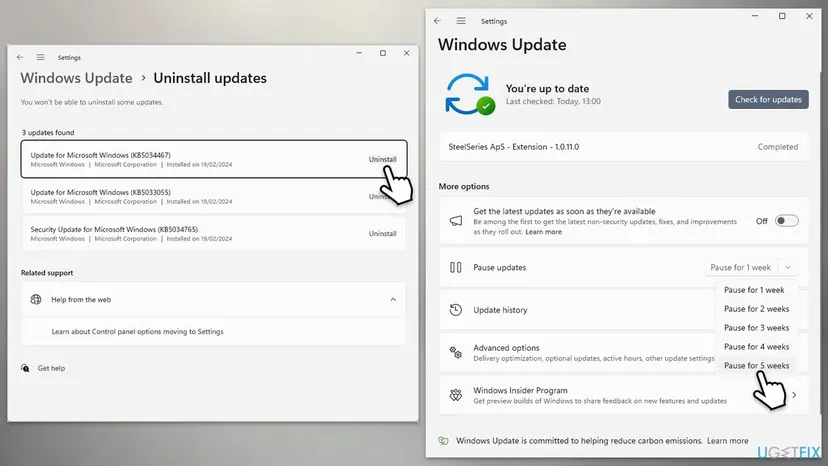Select Update for Microsoft Windows KB5033055 row
The width and height of the screenshot is (828, 466).
point(213,197)
